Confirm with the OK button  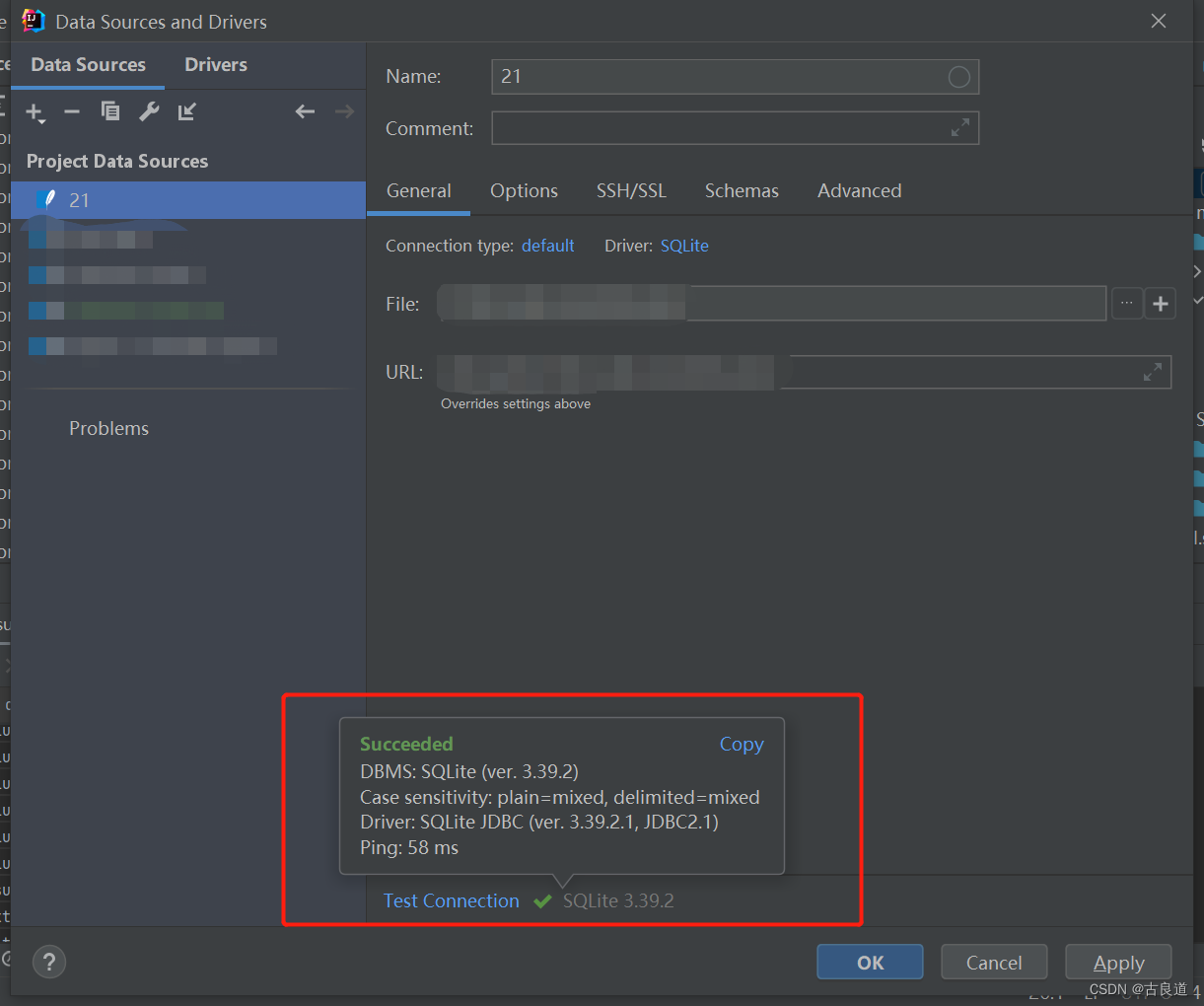click(870, 962)
